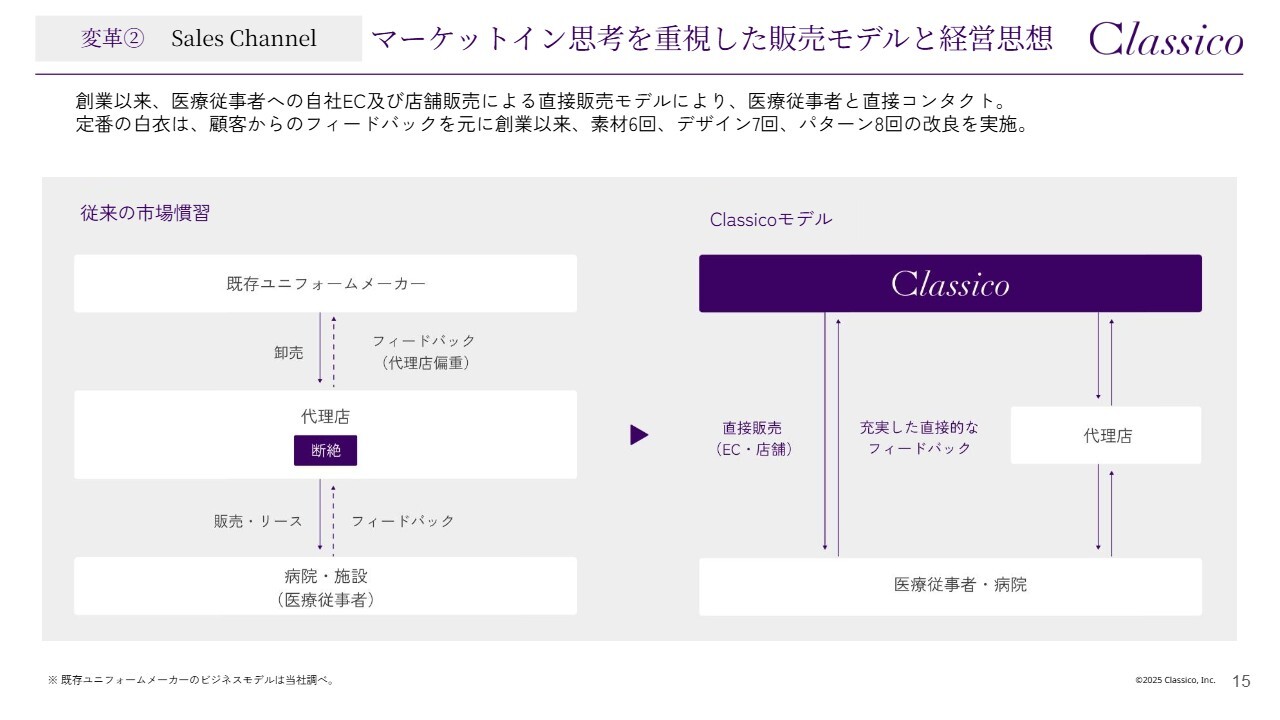Click the right-pointing triangle arrow between the diagrams
The width and height of the screenshot is (1280, 720).
point(639,435)
